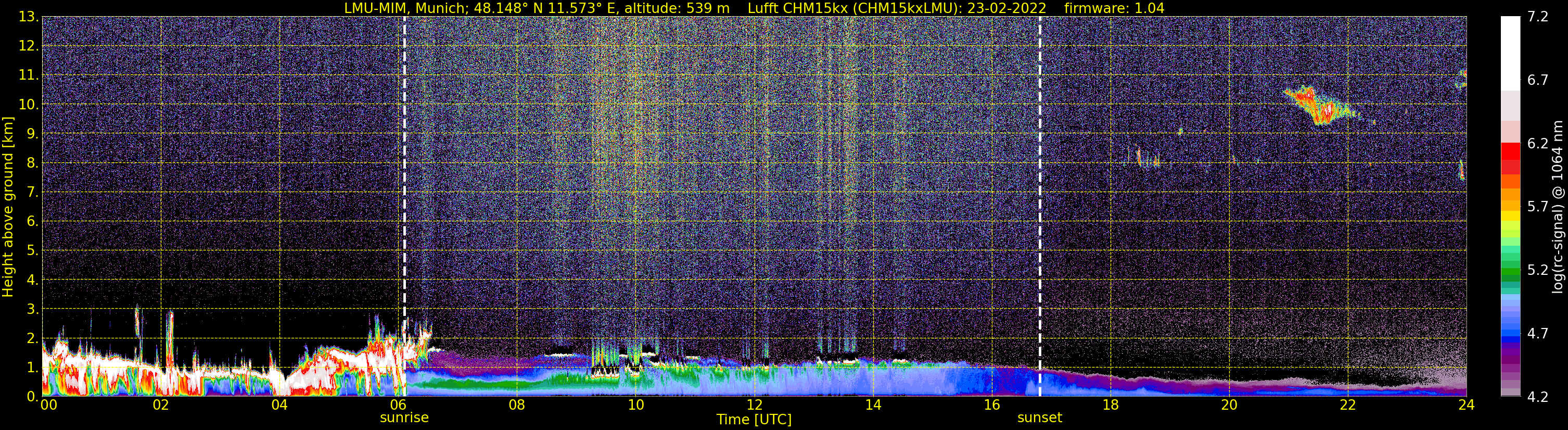Viewport: 1568px width, 430px height.
Task: Click the 'sunrise' label below the axis
Action: pyautogui.click(x=404, y=418)
